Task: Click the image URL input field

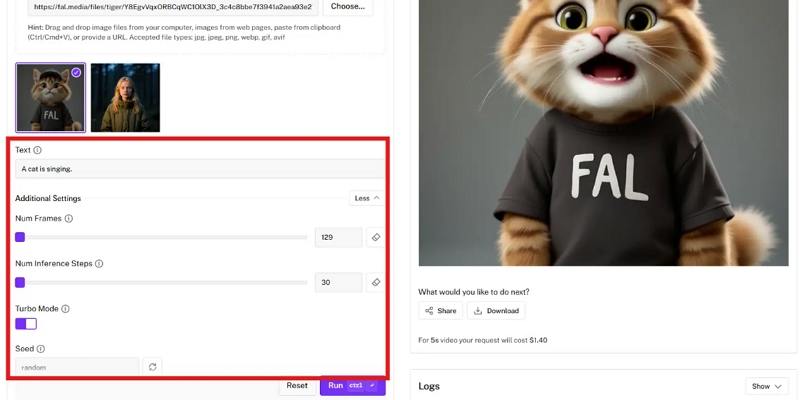Action: pos(173,7)
